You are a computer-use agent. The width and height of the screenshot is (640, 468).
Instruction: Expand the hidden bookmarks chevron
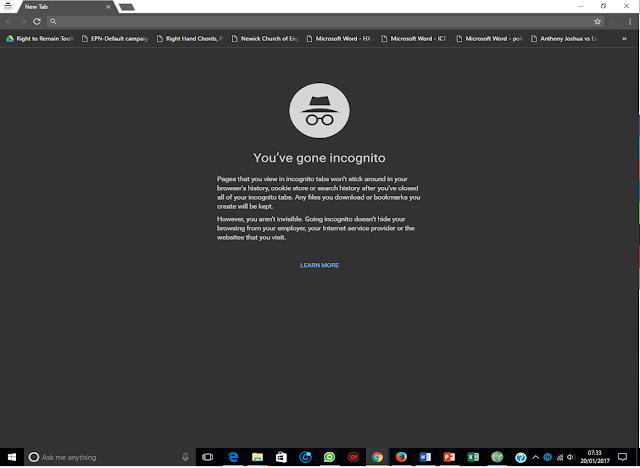[x=624, y=39]
